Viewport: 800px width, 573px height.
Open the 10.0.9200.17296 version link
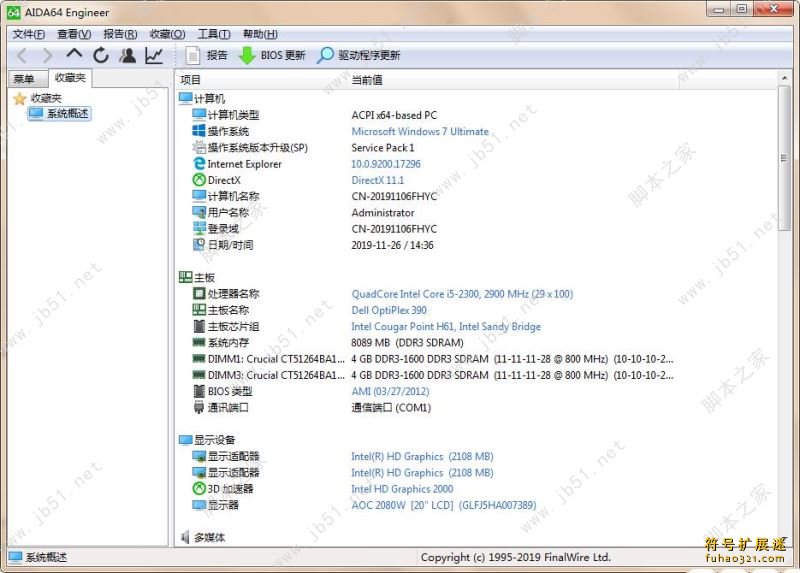pos(386,164)
